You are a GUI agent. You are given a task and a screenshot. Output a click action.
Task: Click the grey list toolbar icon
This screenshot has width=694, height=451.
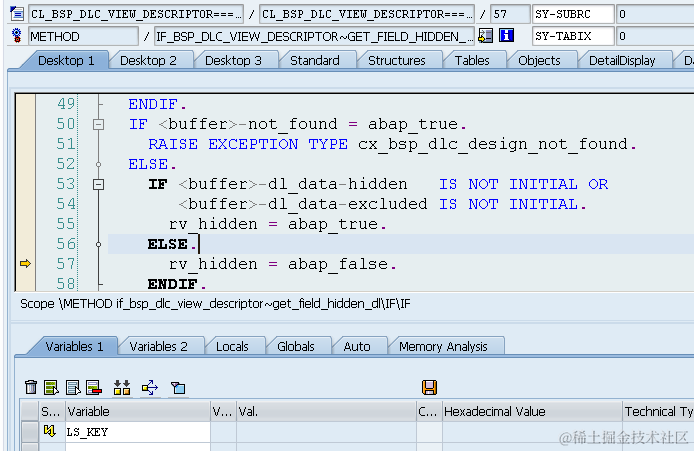click(73, 387)
